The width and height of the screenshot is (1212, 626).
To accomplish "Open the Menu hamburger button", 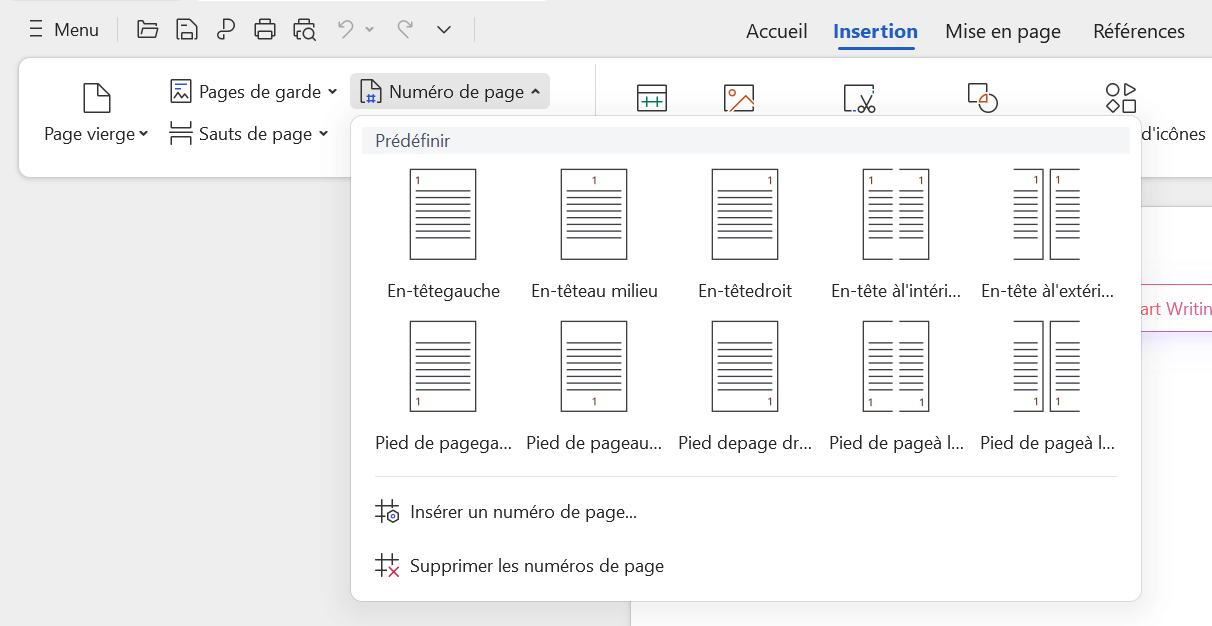I will coord(64,30).
